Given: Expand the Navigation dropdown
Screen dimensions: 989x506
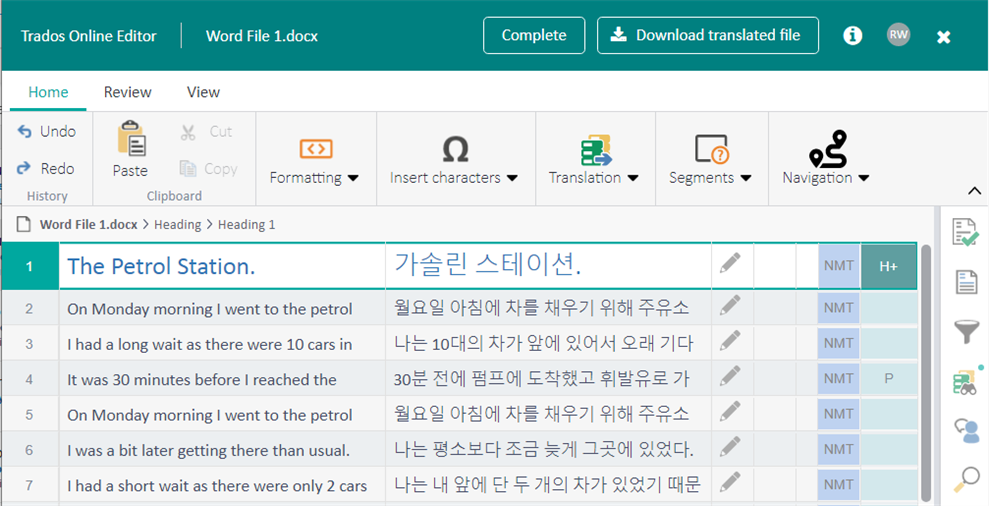Looking at the screenshot, I should pos(863,178).
